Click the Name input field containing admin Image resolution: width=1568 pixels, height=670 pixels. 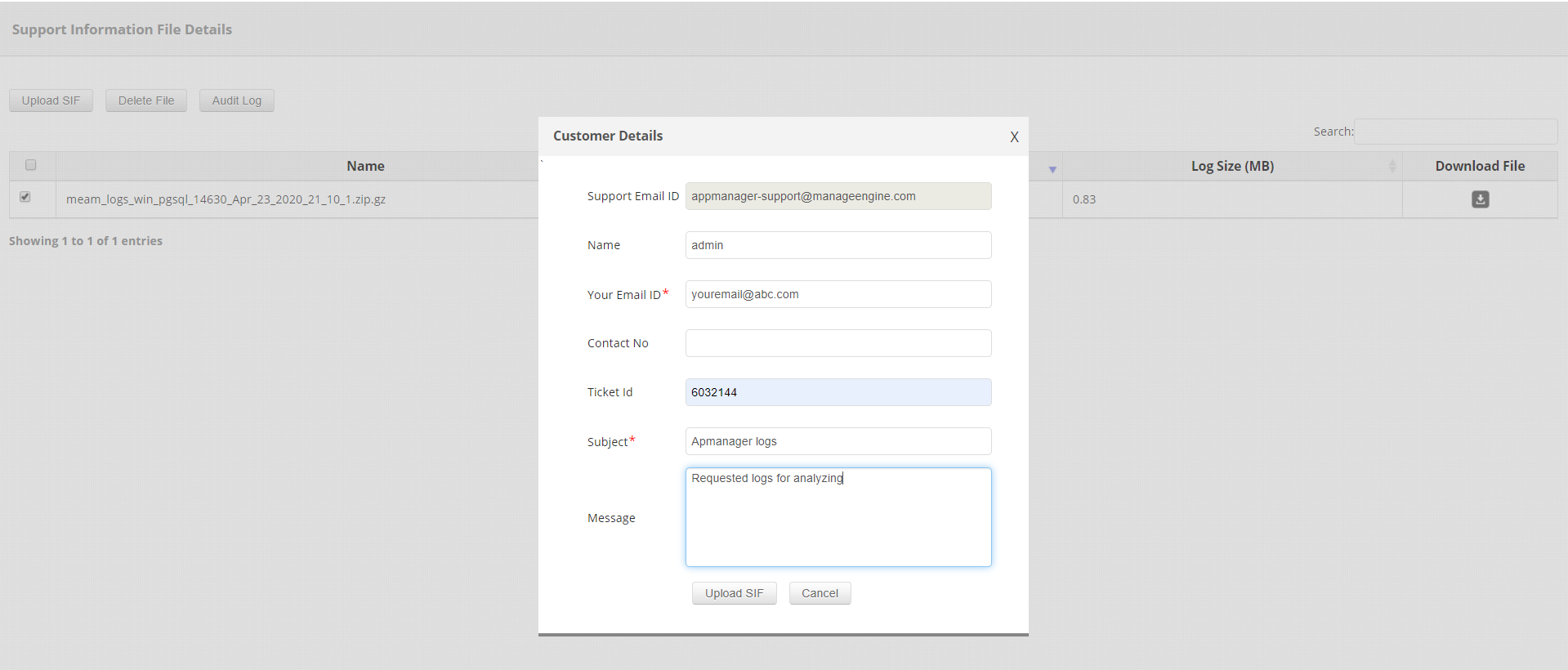[x=838, y=245]
